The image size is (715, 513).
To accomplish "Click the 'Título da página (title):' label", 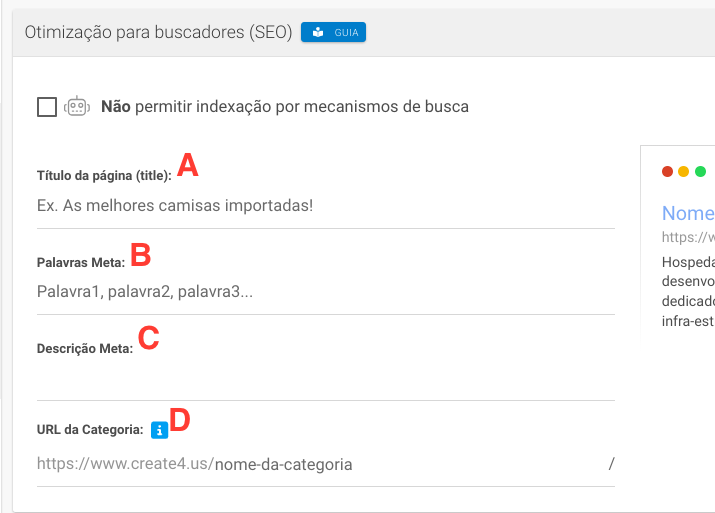I will [x=104, y=175].
